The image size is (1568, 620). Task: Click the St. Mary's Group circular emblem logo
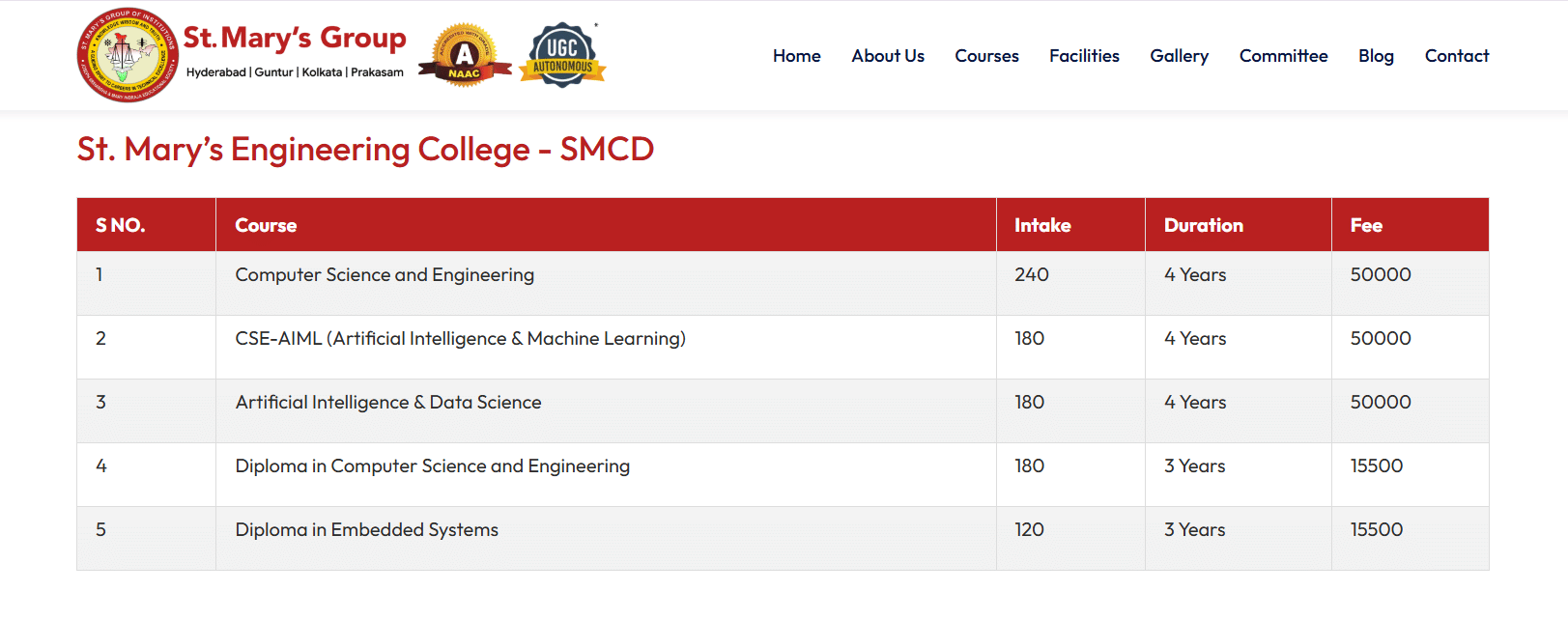(x=128, y=55)
